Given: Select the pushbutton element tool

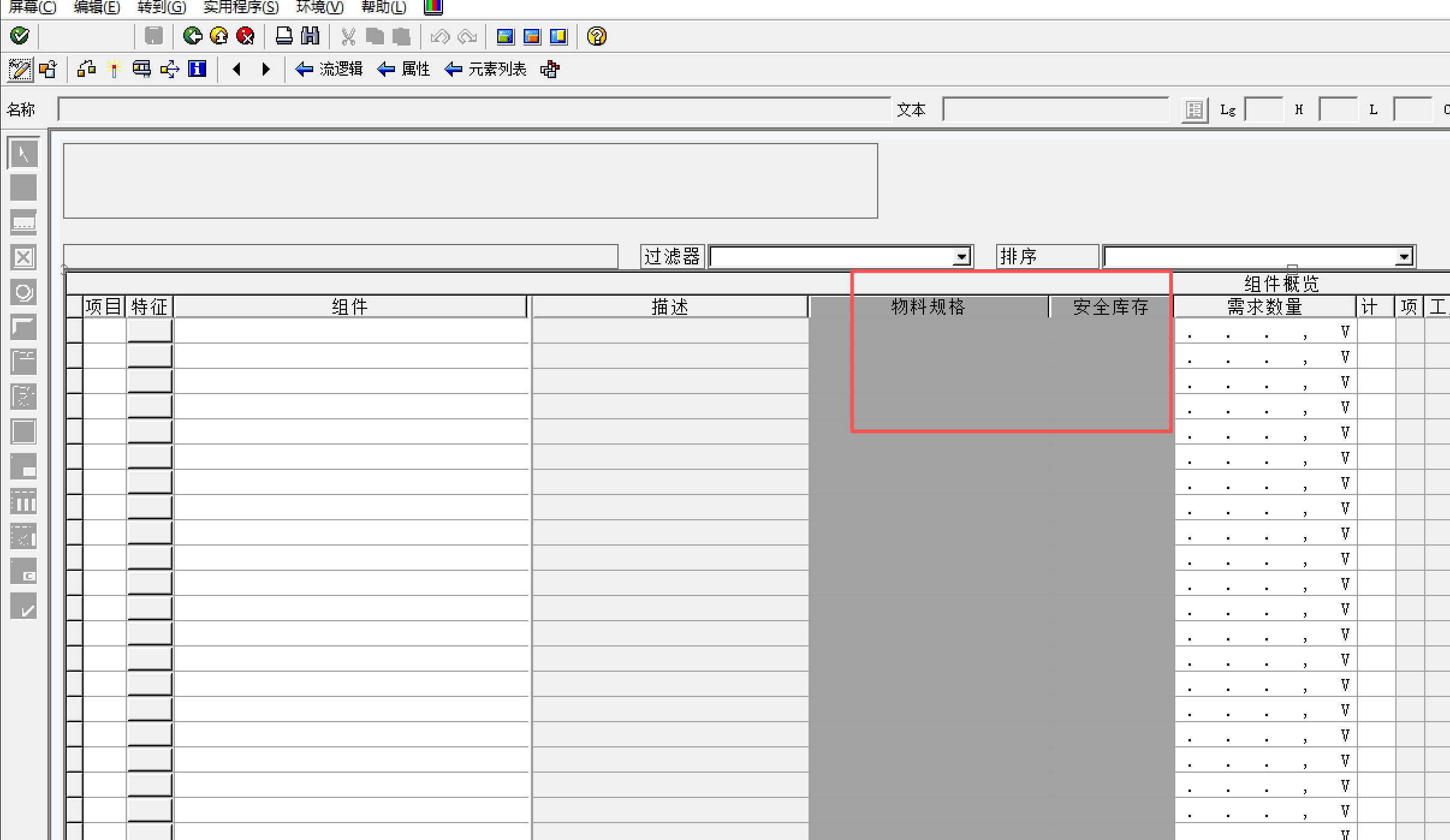Looking at the screenshot, I should [23, 327].
